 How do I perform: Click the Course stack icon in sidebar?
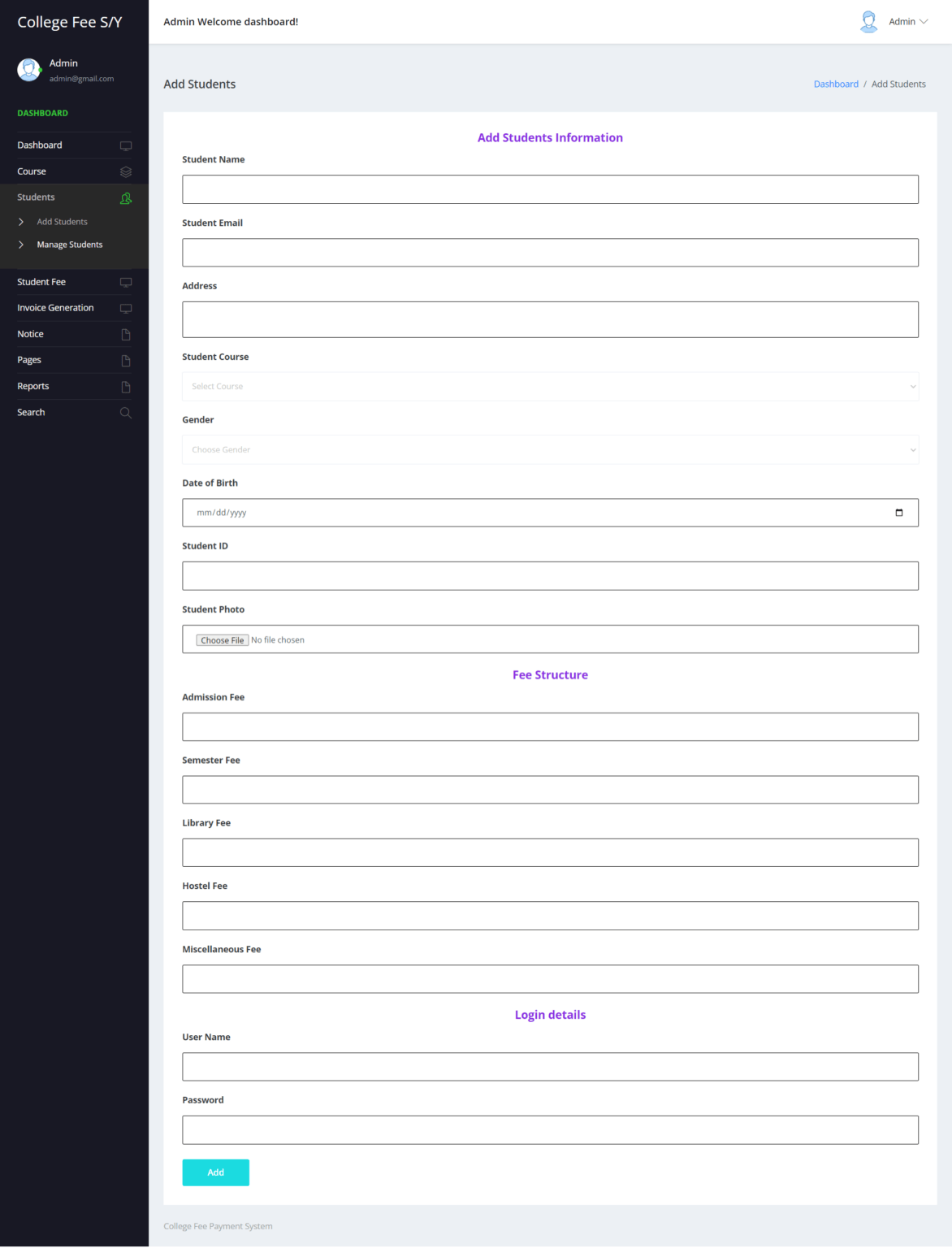tap(126, 171)
